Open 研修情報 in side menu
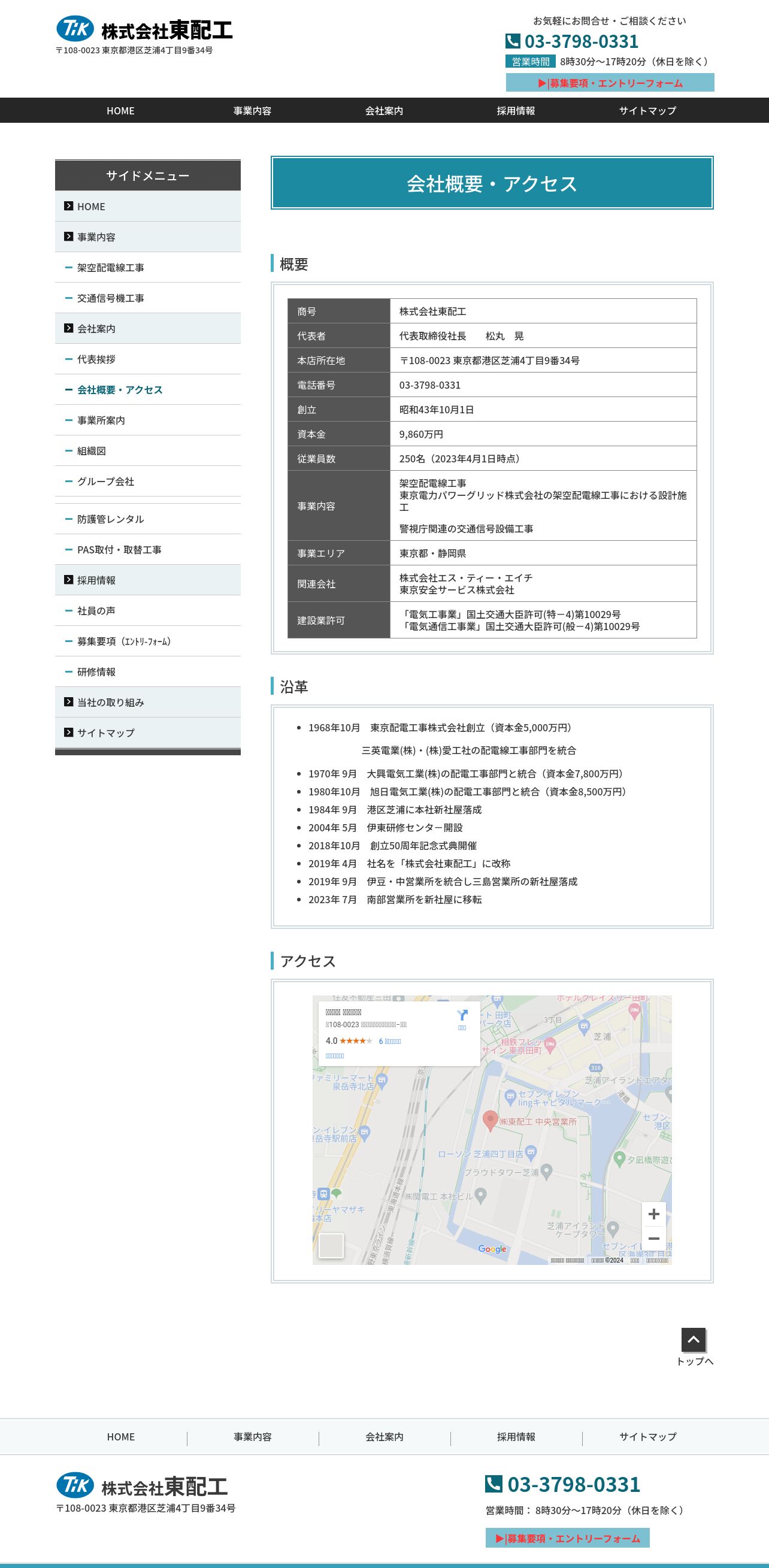769x1568 pixels. [148, 671]
